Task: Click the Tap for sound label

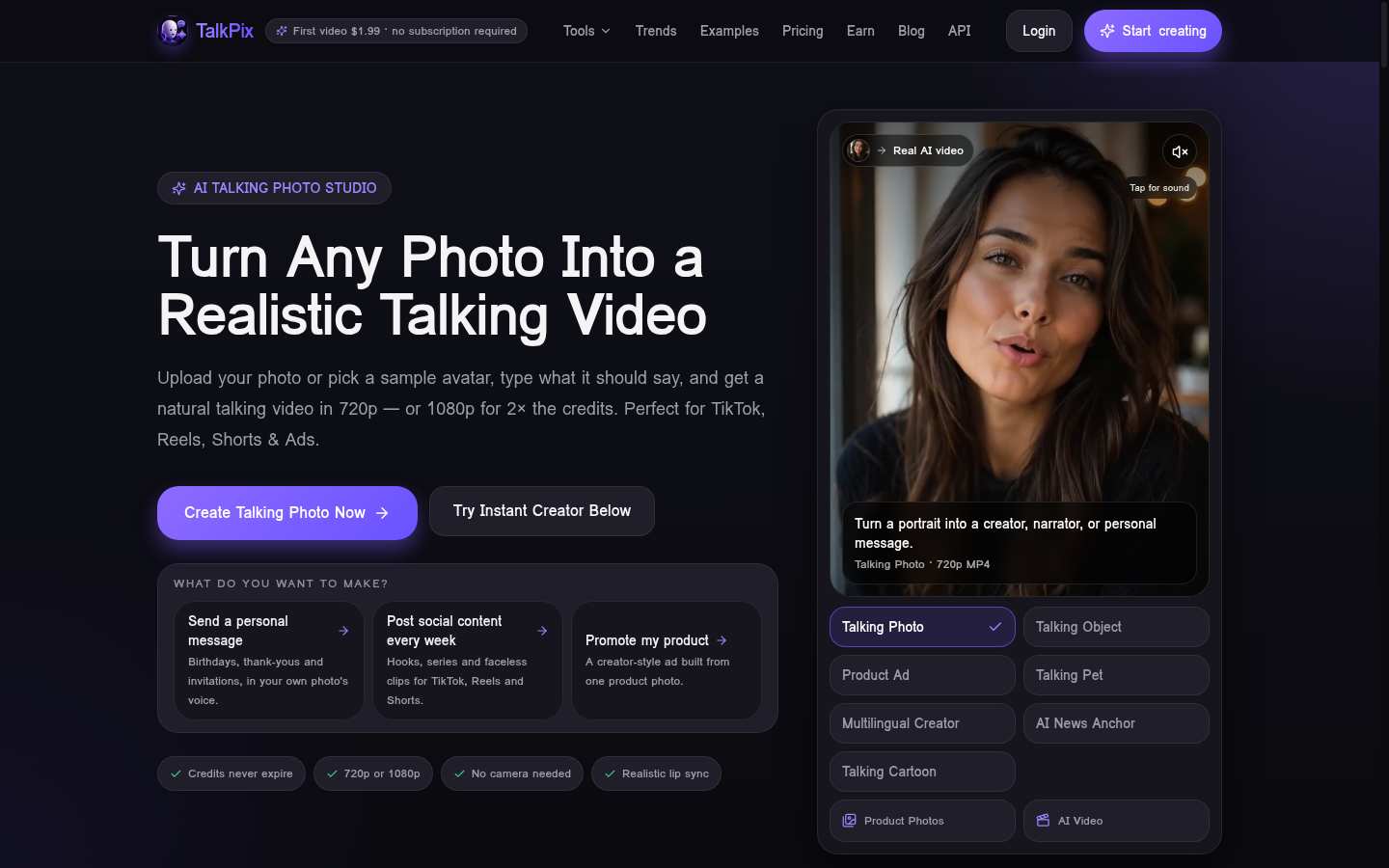Action: click(x=1159, y=188)
